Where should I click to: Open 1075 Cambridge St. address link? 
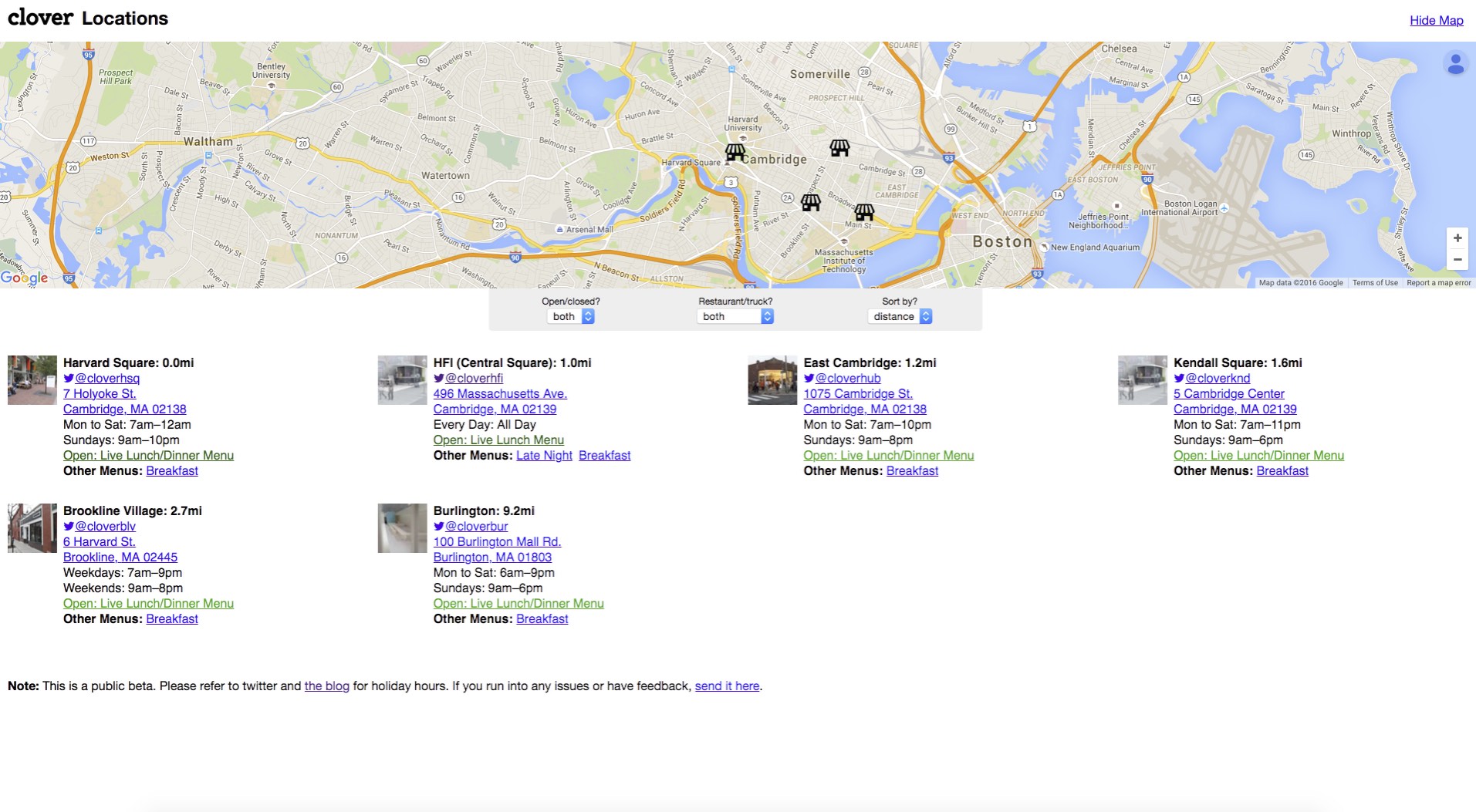858,393
